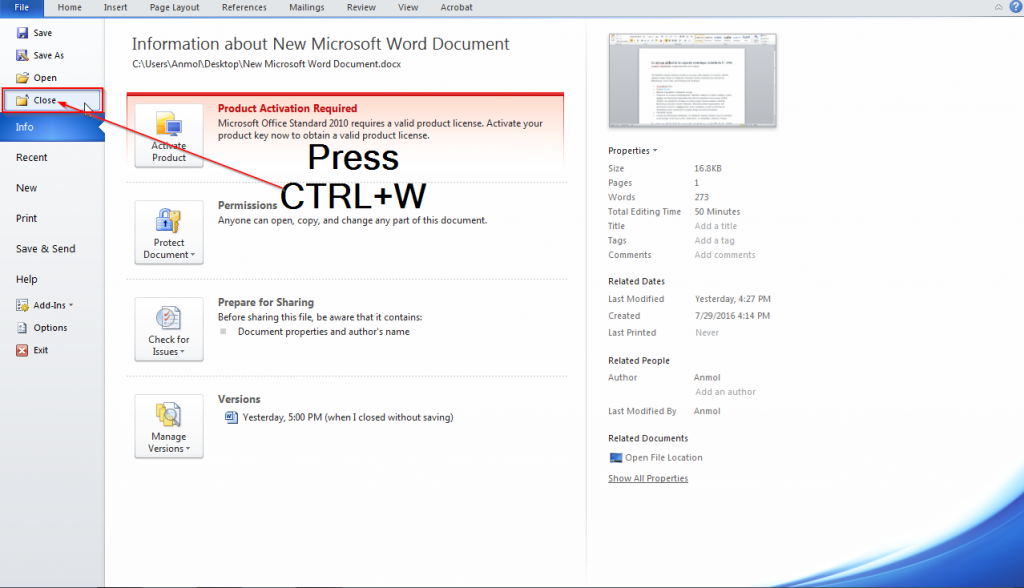Click the Add a title field

tap(716, 226)
